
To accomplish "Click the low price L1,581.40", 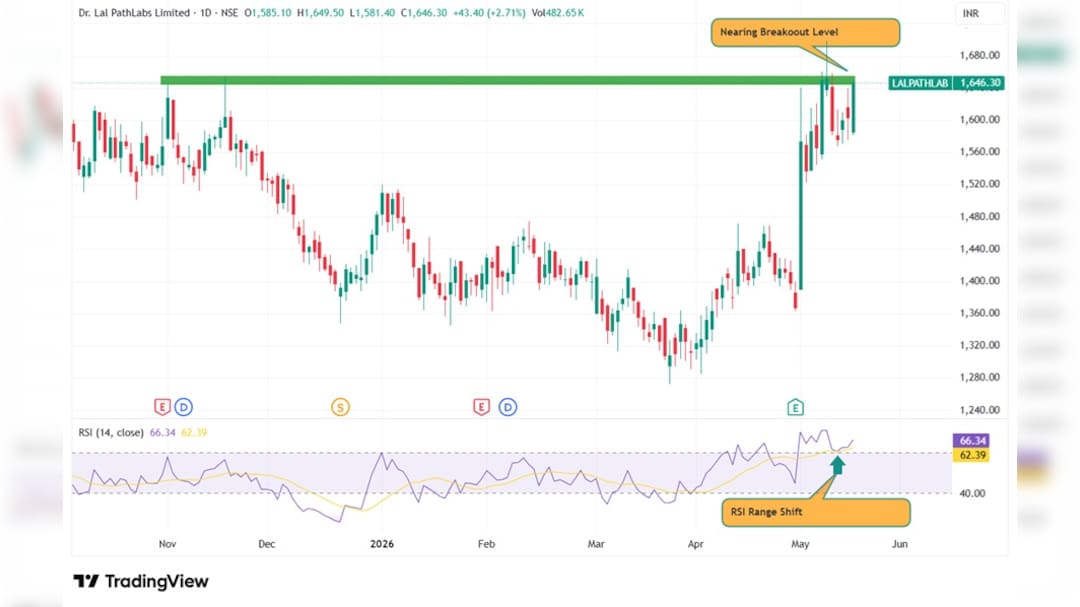I will coord(372,12).
